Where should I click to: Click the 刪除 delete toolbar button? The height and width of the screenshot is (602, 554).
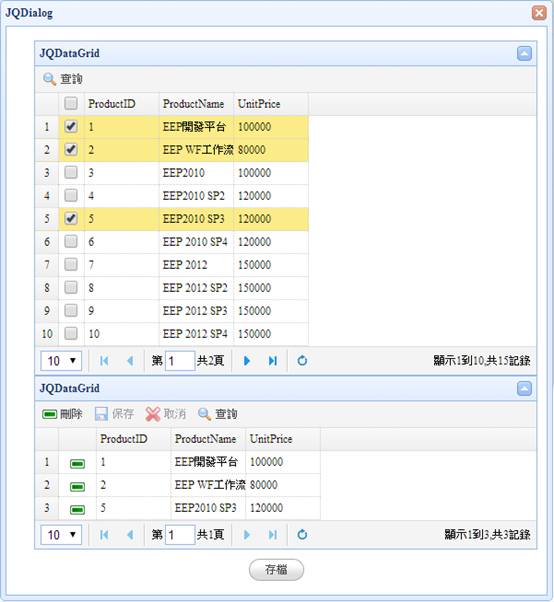coord(62,414)
